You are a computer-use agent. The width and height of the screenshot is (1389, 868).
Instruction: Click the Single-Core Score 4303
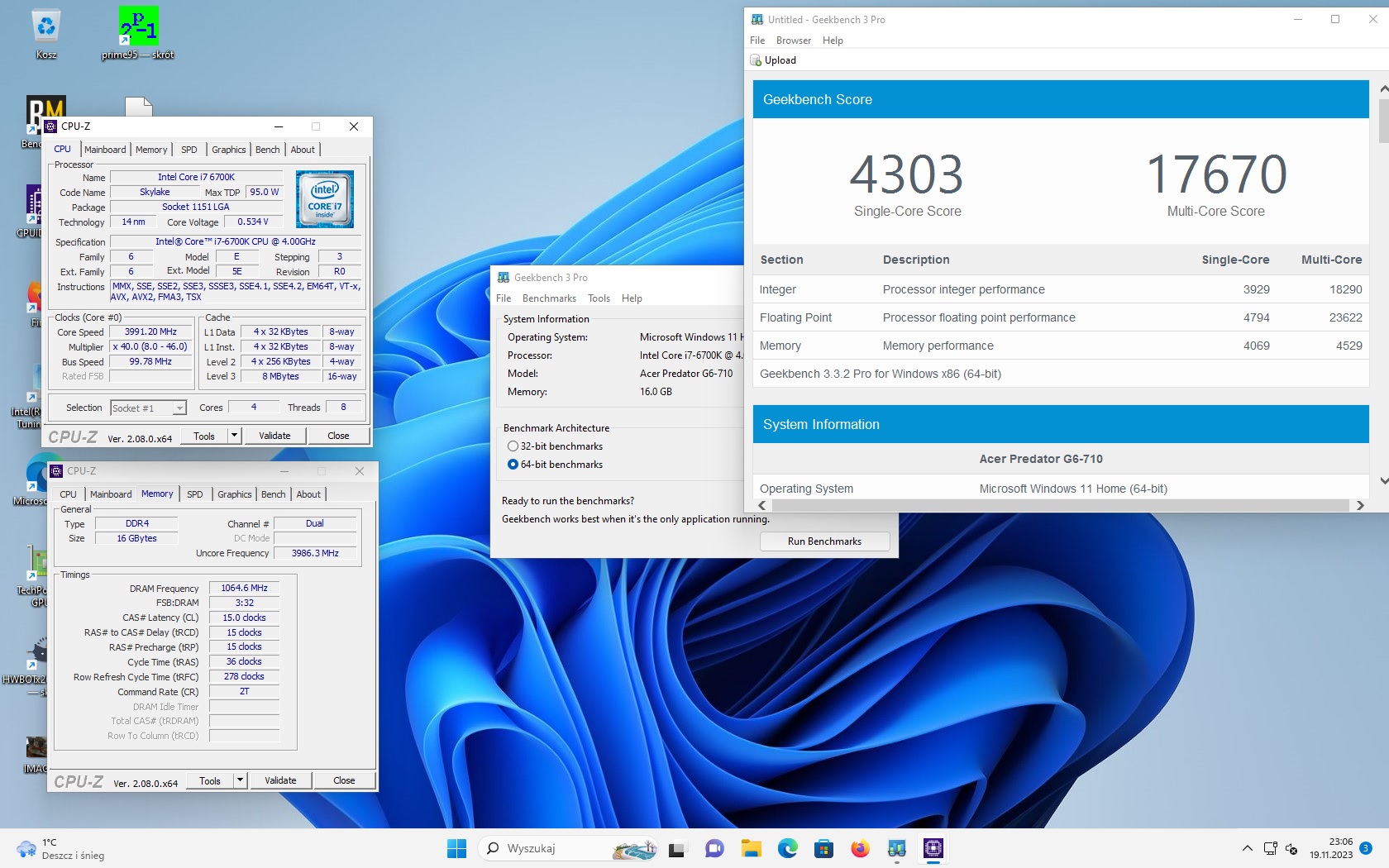pos(907,174)
